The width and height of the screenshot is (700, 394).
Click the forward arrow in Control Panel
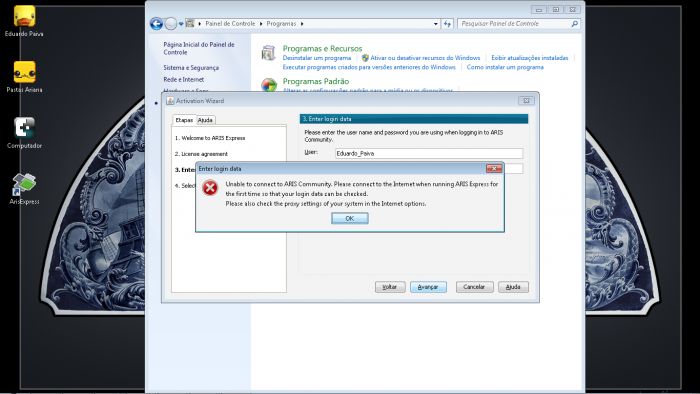pos(171,24)
